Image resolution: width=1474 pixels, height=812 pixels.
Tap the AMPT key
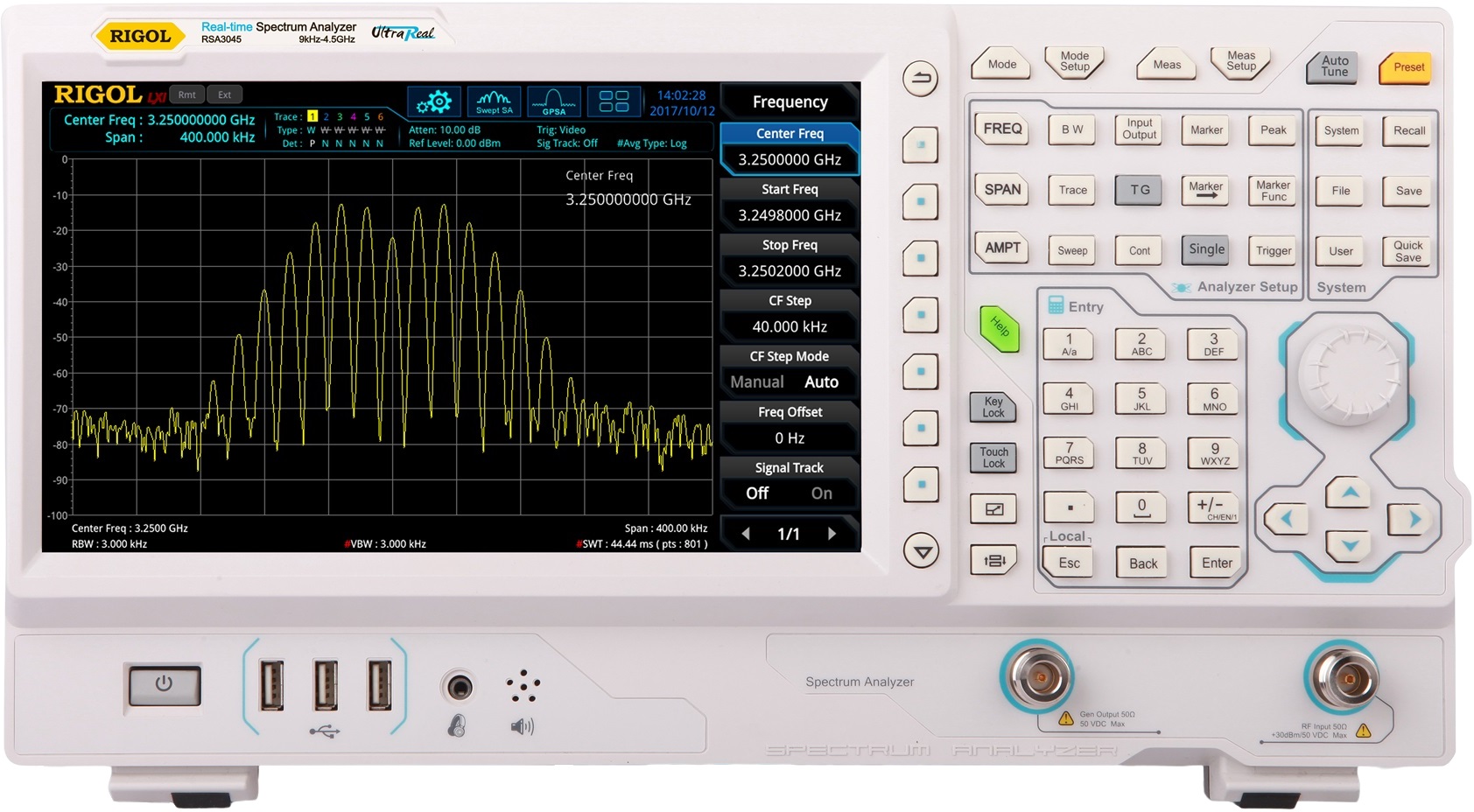(x=1002, y=248)
